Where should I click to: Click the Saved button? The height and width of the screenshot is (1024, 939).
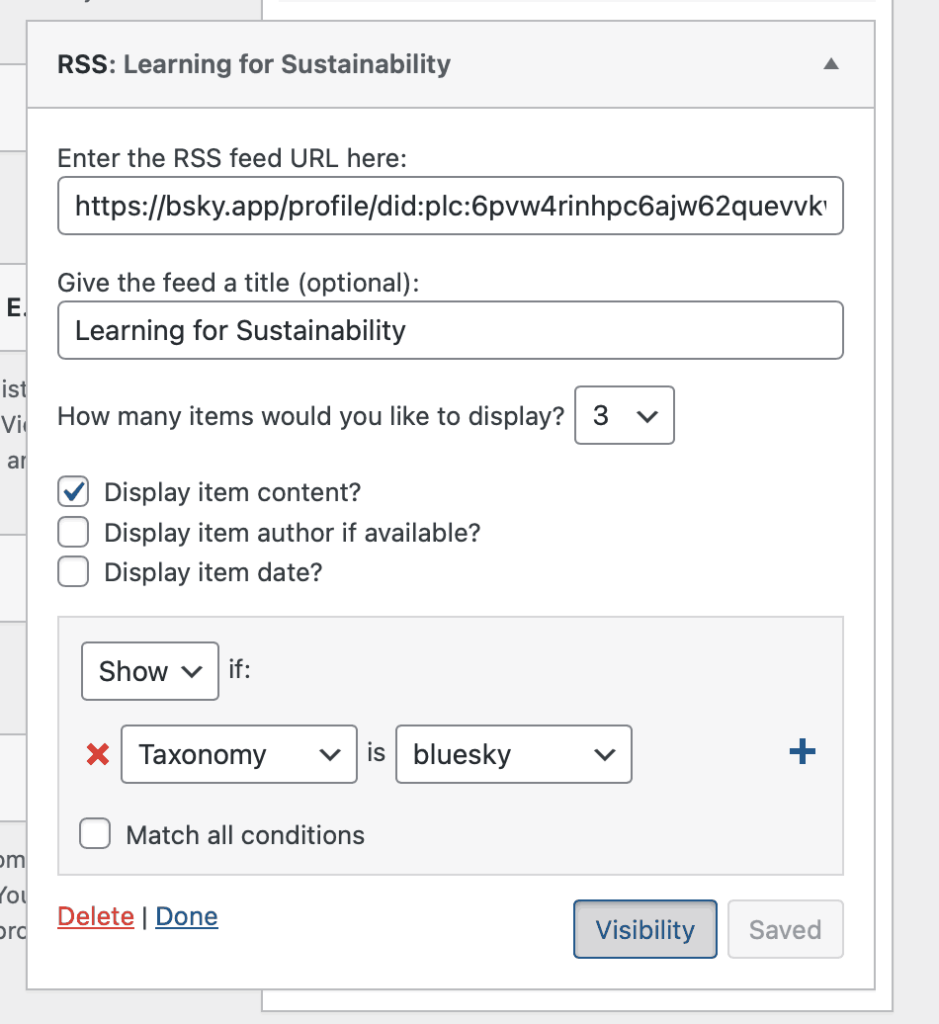(785, 930)
